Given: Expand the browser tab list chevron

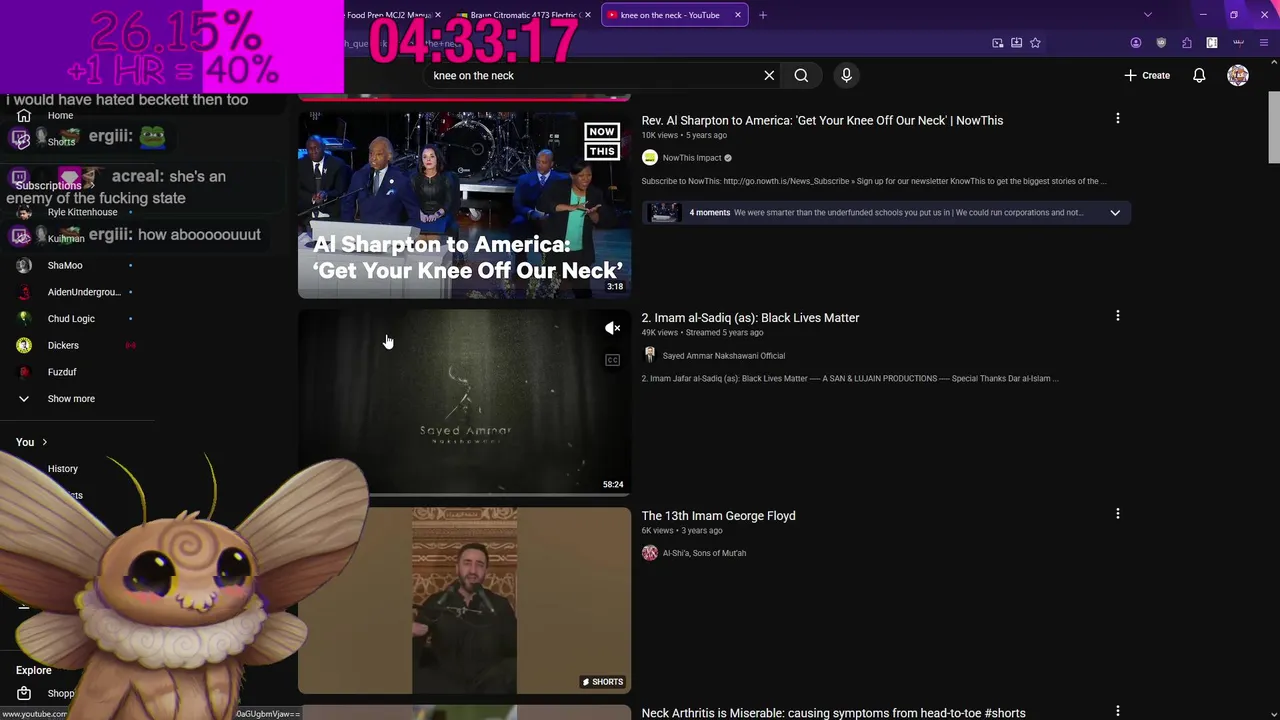Looking at the screenshot, I should 1148,15.
